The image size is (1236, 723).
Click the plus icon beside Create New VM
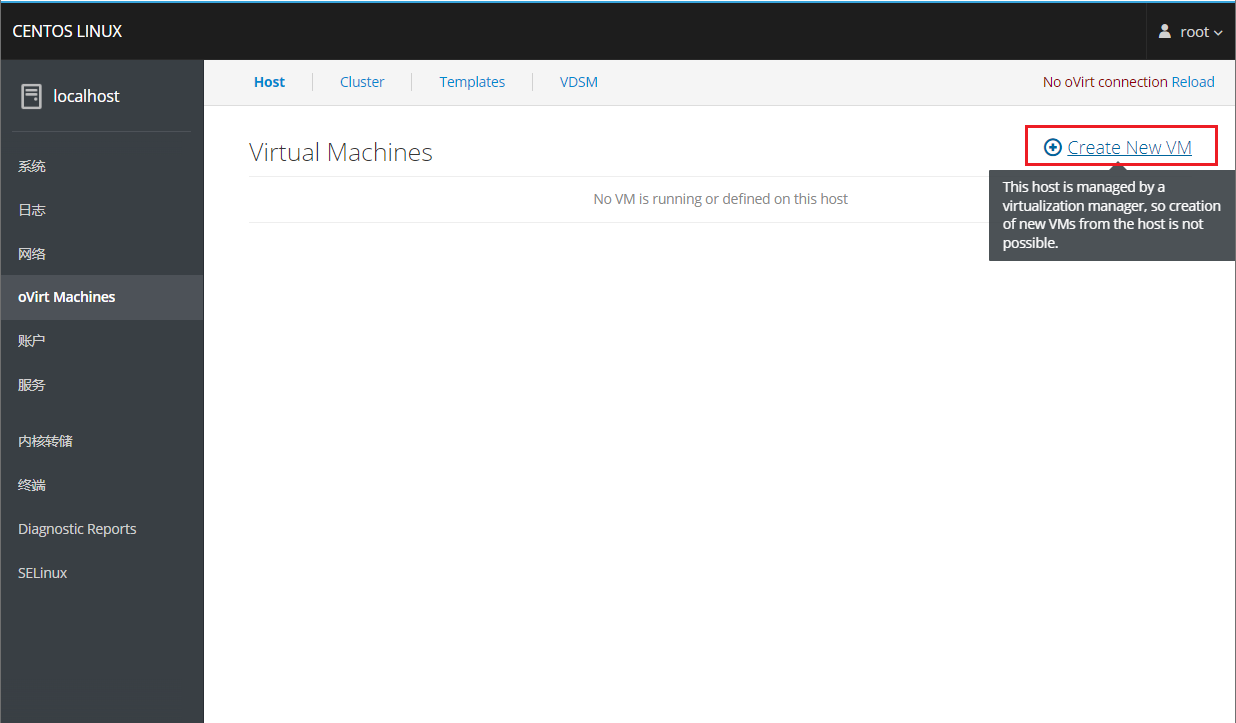(x=1052, y=147)
